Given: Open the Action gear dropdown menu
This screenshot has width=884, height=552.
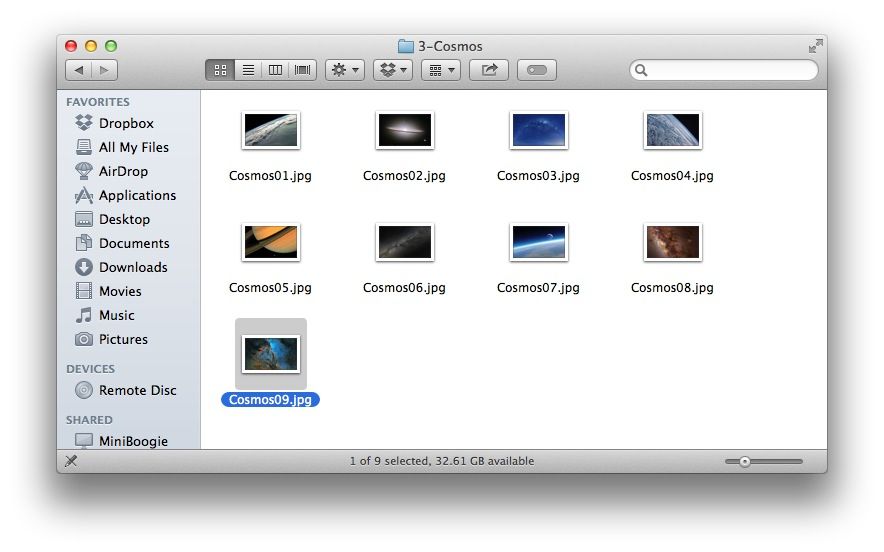Looking at the screenshot, I should click(344, 70).
